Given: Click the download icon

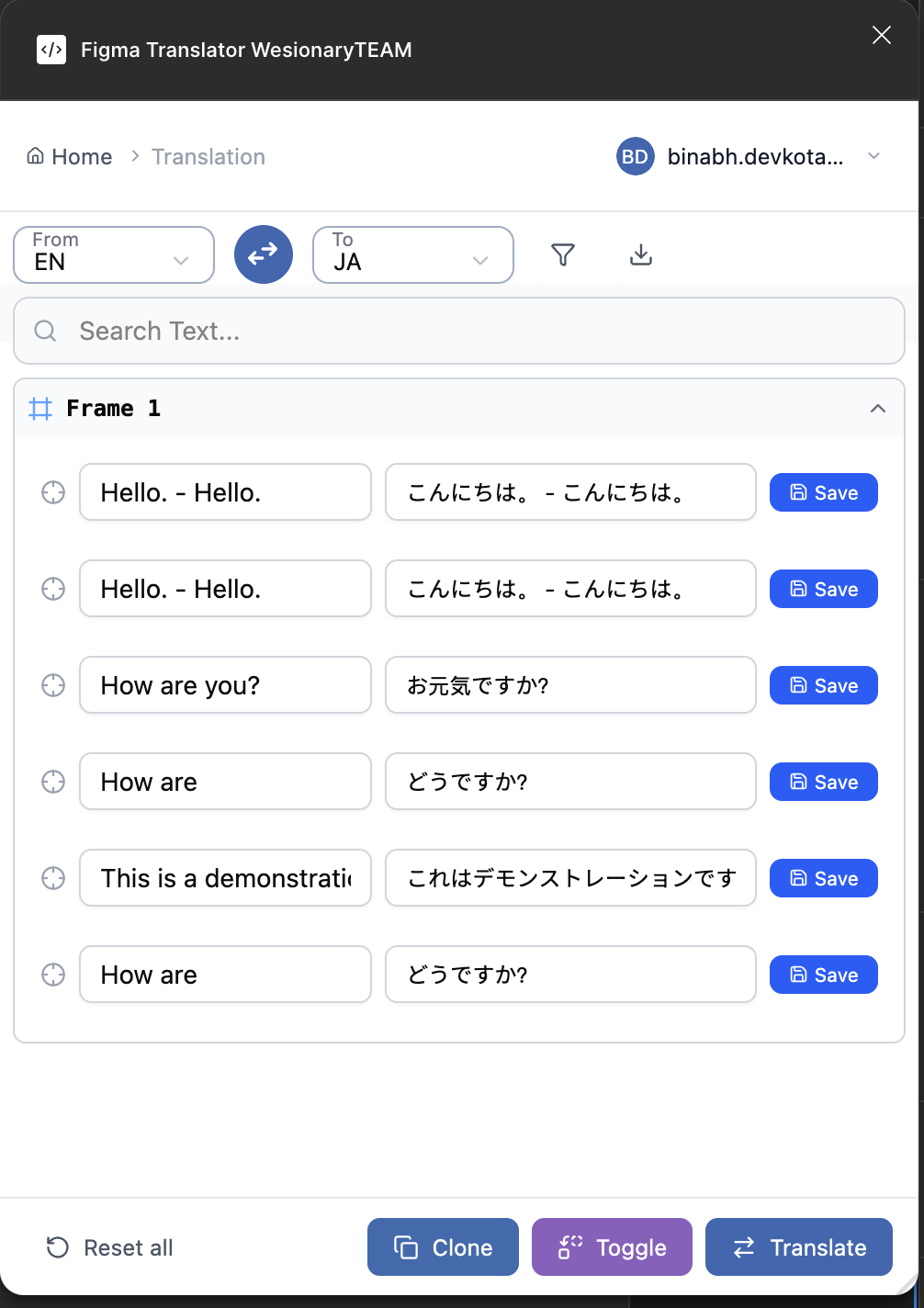Looking at the screenshot, I should pyautogui.click(x=641, y=254).
